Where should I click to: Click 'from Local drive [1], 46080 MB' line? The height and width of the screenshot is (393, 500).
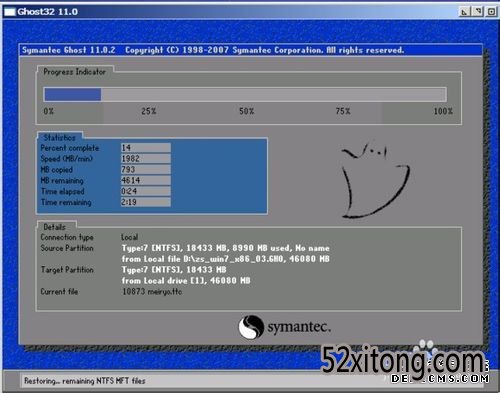click(x=186, y=281)
